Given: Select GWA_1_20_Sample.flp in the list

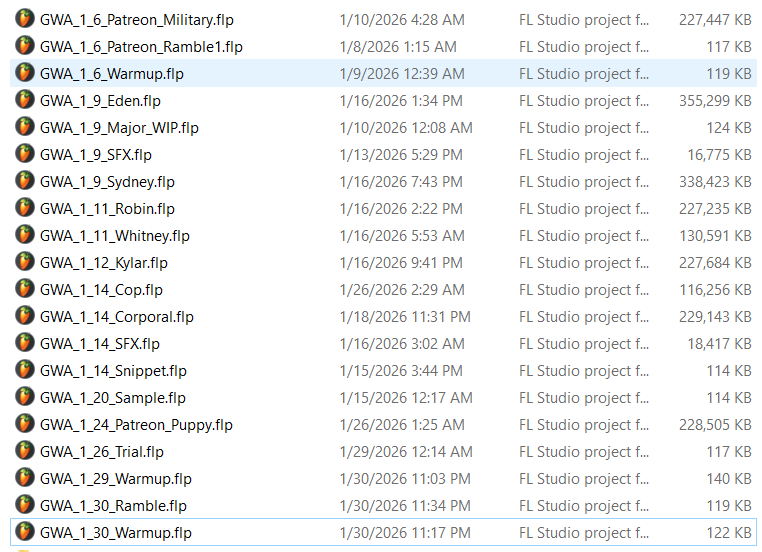Looking at the screenshot, I should tap(113, 397).
